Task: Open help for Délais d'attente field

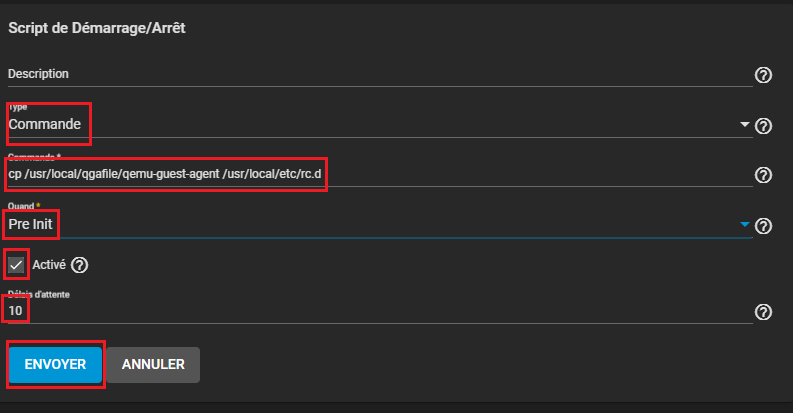Action: coord(763,312)
